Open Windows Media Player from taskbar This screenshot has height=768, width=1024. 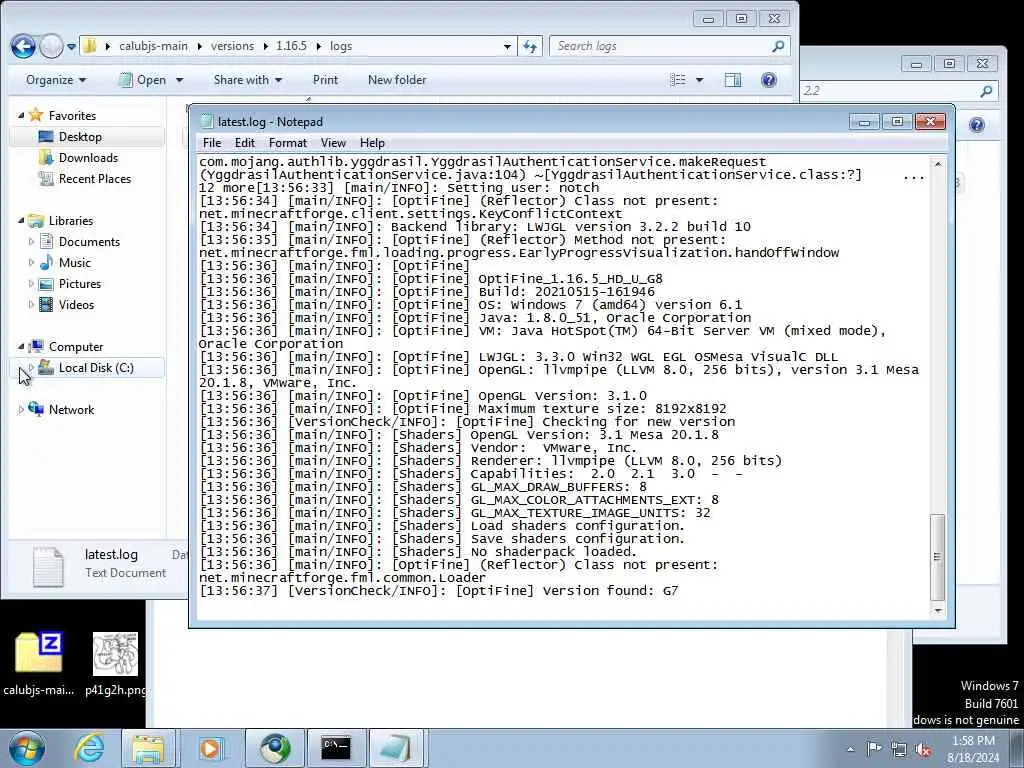pyautogui.click(x=210, y=748)
